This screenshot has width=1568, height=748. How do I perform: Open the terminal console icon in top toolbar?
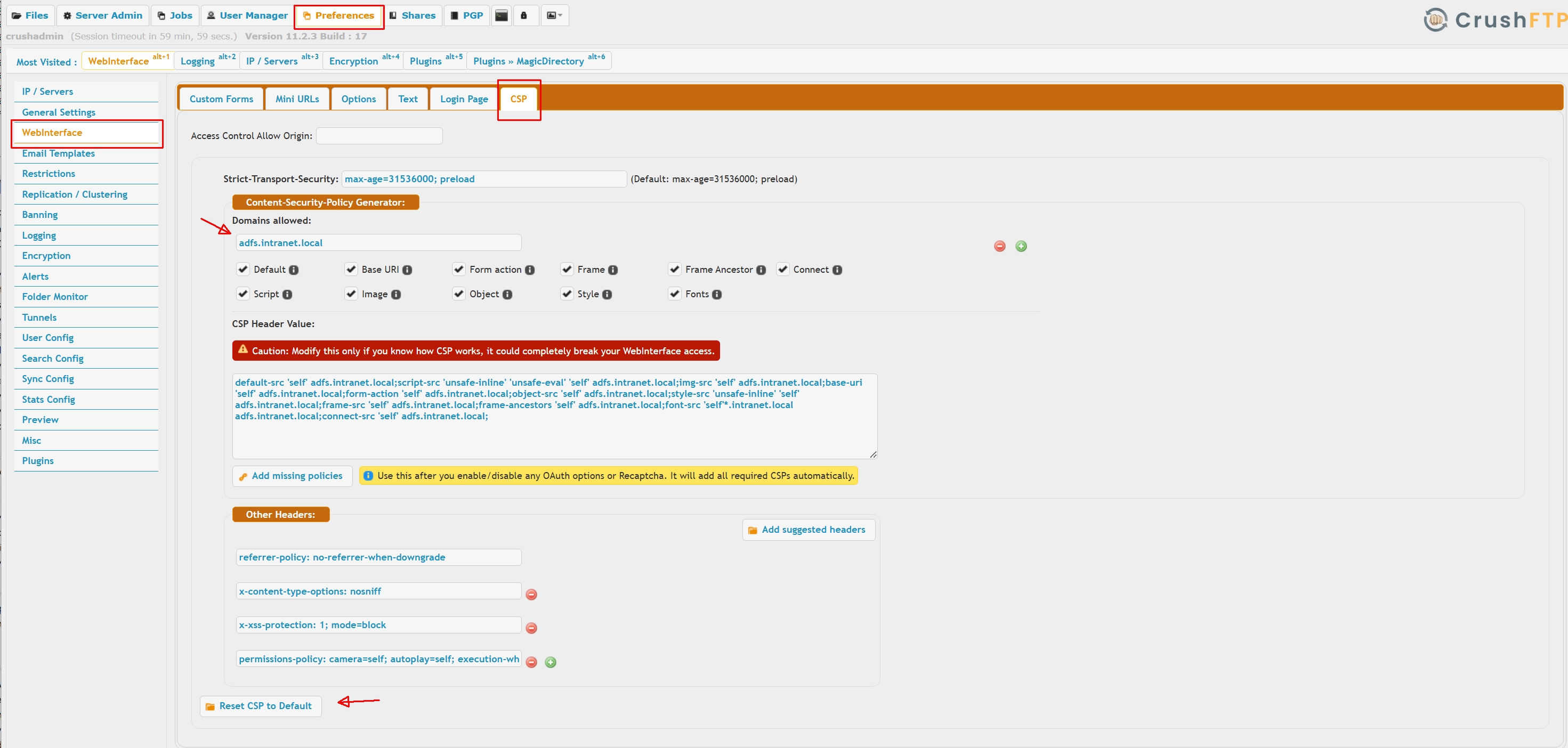pyautogui.click(x=501, y=16)
